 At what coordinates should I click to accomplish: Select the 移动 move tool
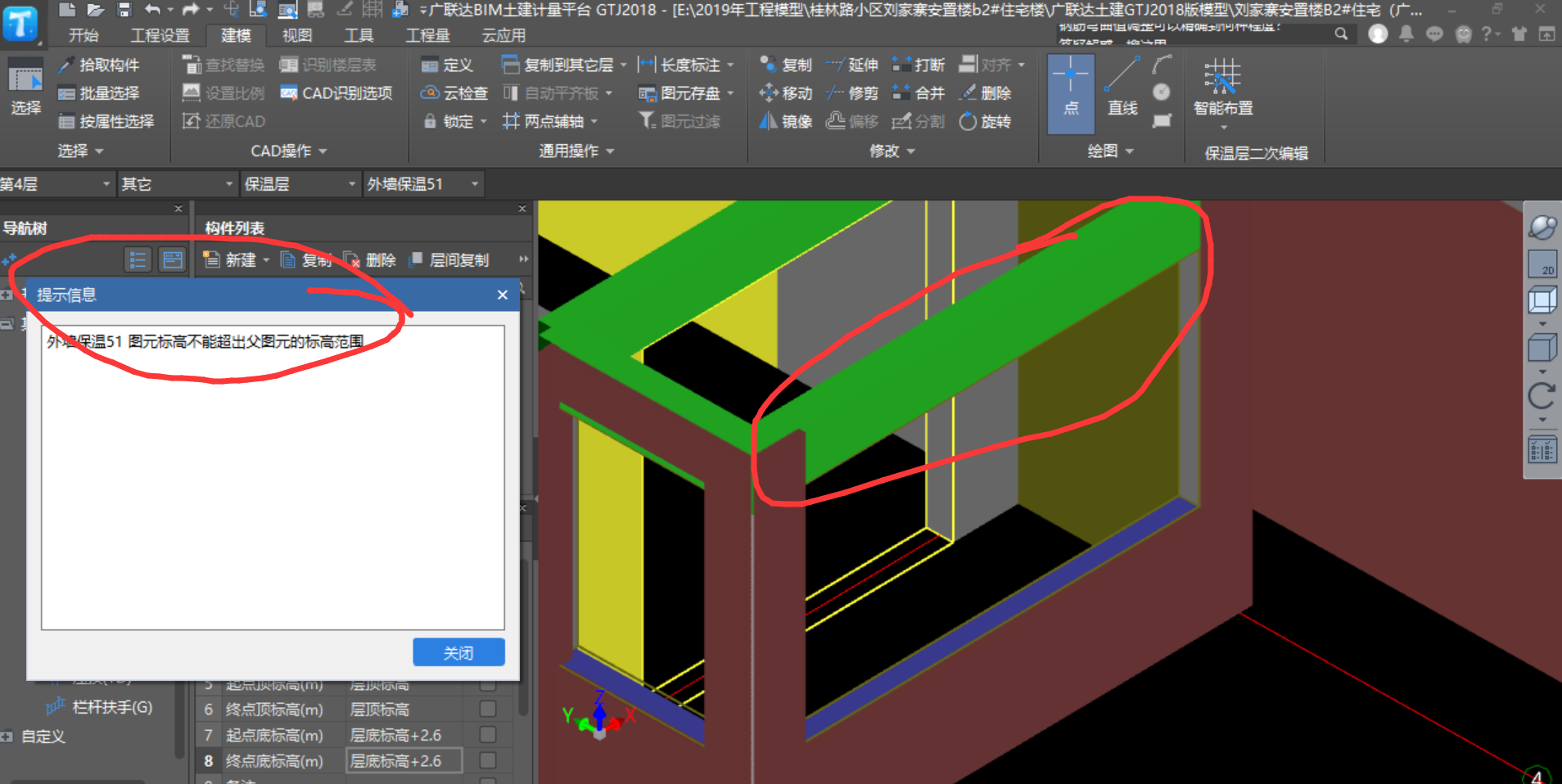tap(785, 93)
